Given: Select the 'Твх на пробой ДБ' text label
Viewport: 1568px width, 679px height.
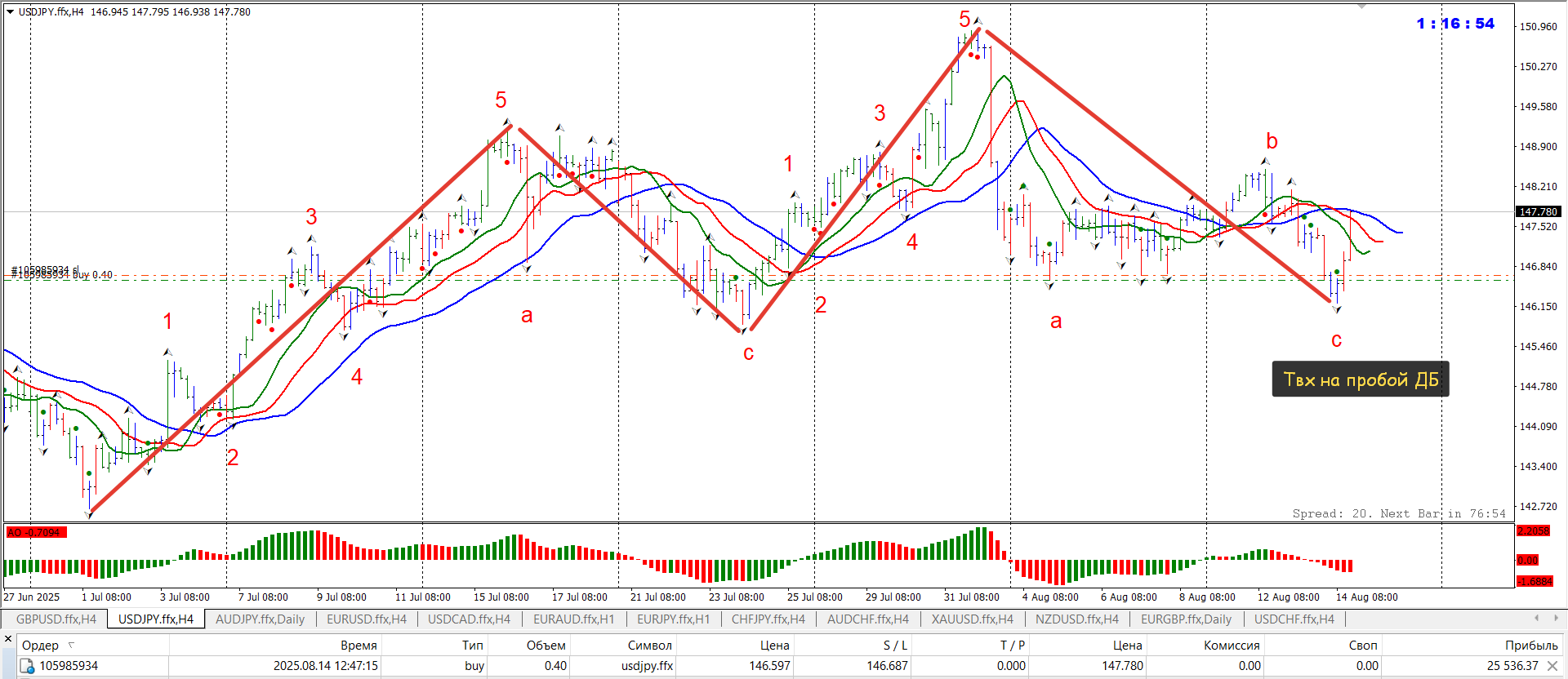Looking at the screenshot, I should tap(1360, 379).
